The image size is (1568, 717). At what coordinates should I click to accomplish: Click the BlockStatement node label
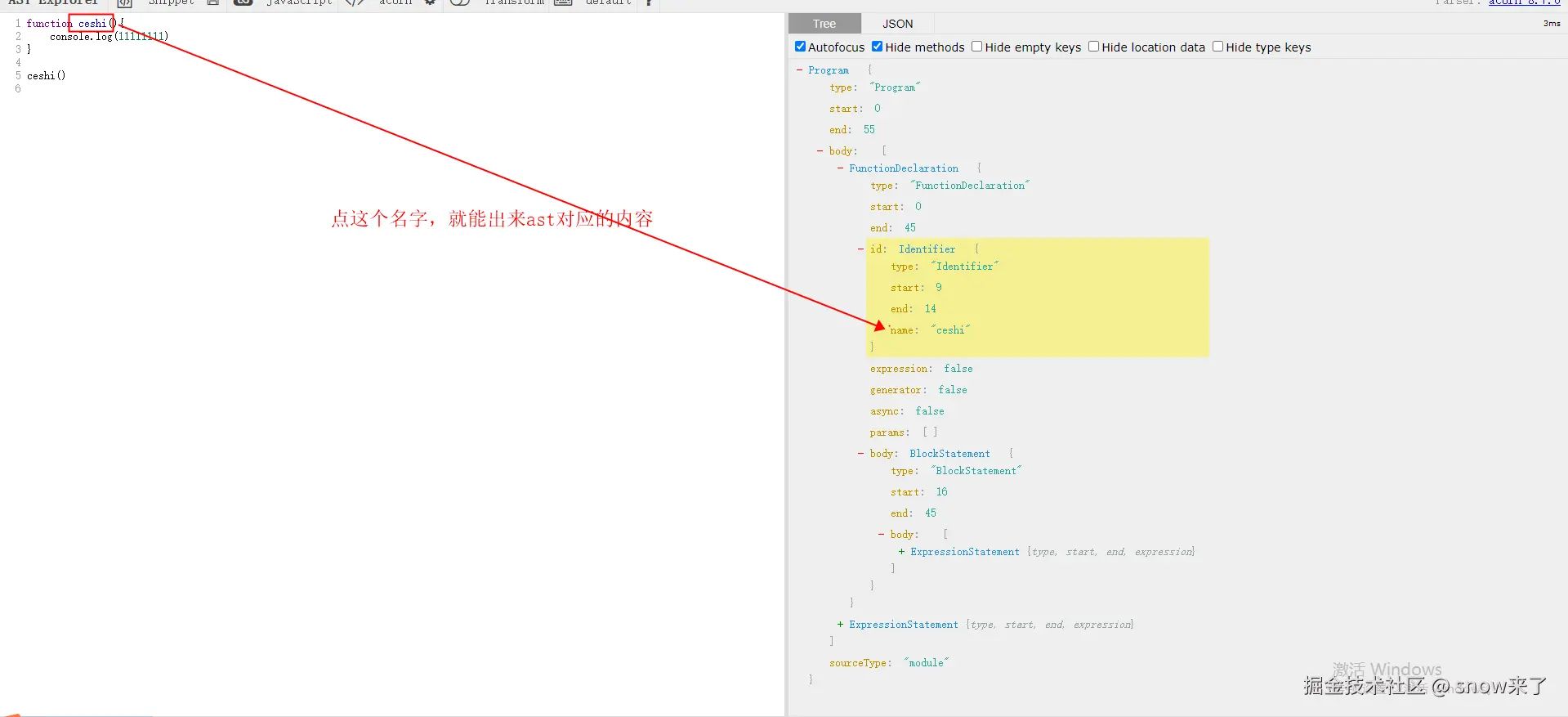tap(949, 454)
